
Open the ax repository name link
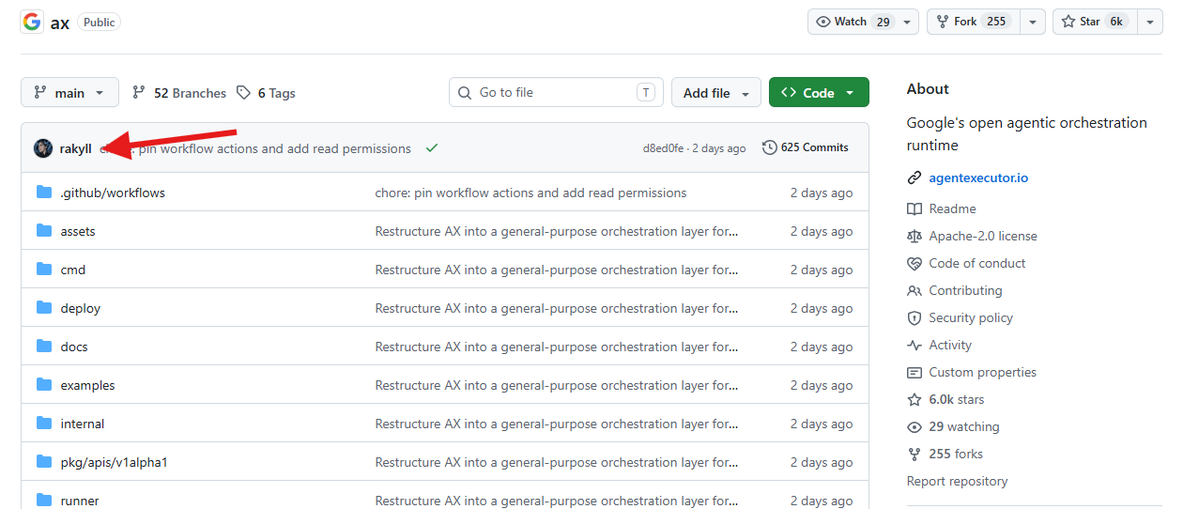(x=60, y=23)
